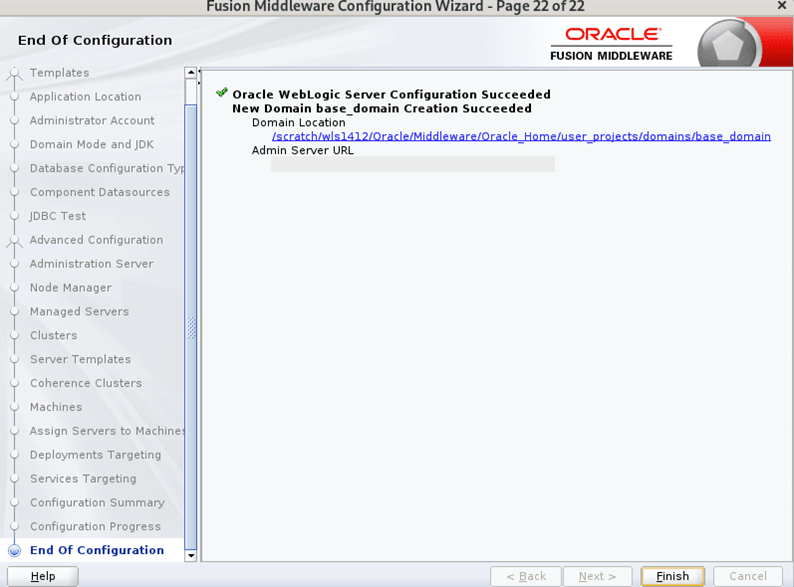Screen dimensions: 794x587
Task: Click the disabled Back button
Action: [x=526, y=576]
